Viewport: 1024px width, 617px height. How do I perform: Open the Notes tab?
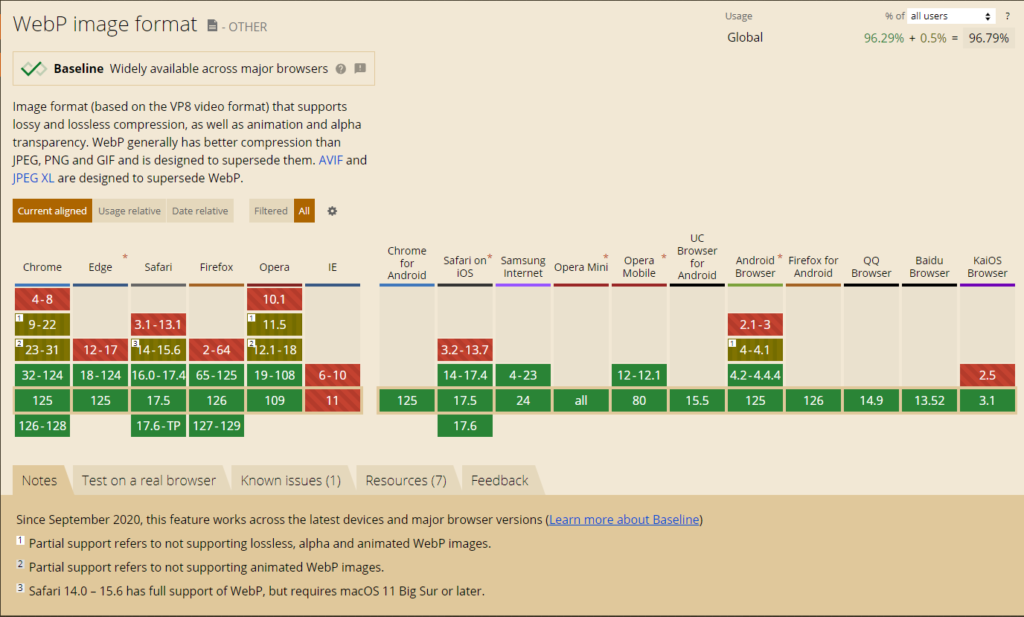pyautogui.click(x=39, y=481)
